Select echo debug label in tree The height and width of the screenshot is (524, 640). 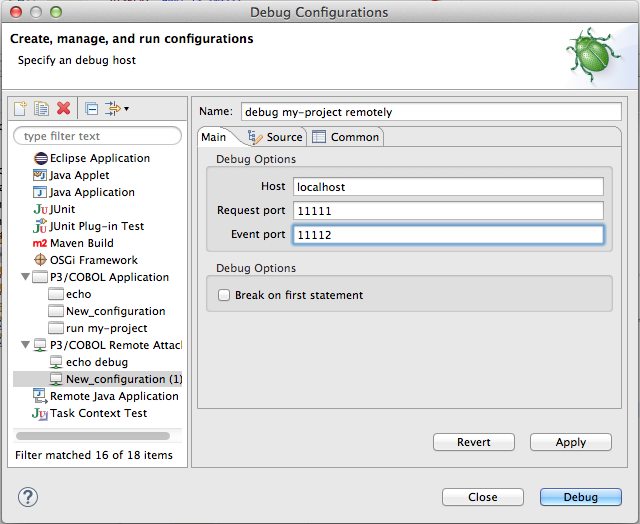[97, 362]
